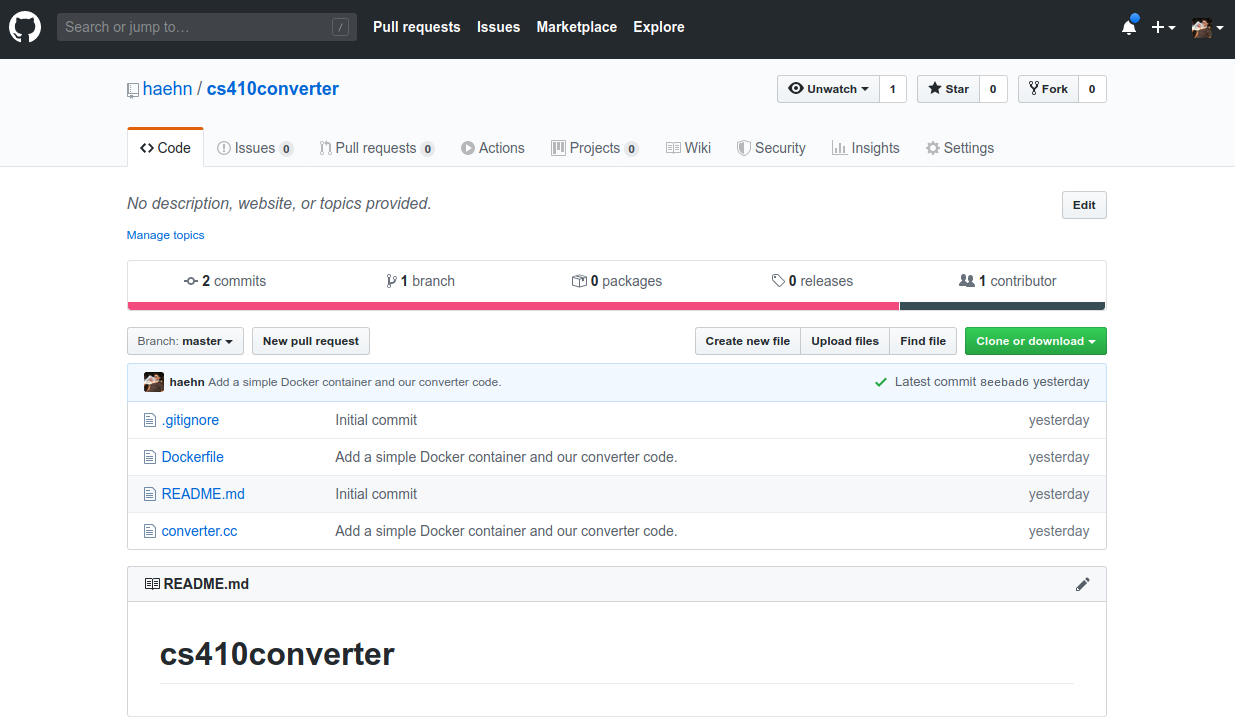The width and height of the screenshot is (1235, 724).
Task: Click the dark language bar segment
Action: [x=1003, y=306]
